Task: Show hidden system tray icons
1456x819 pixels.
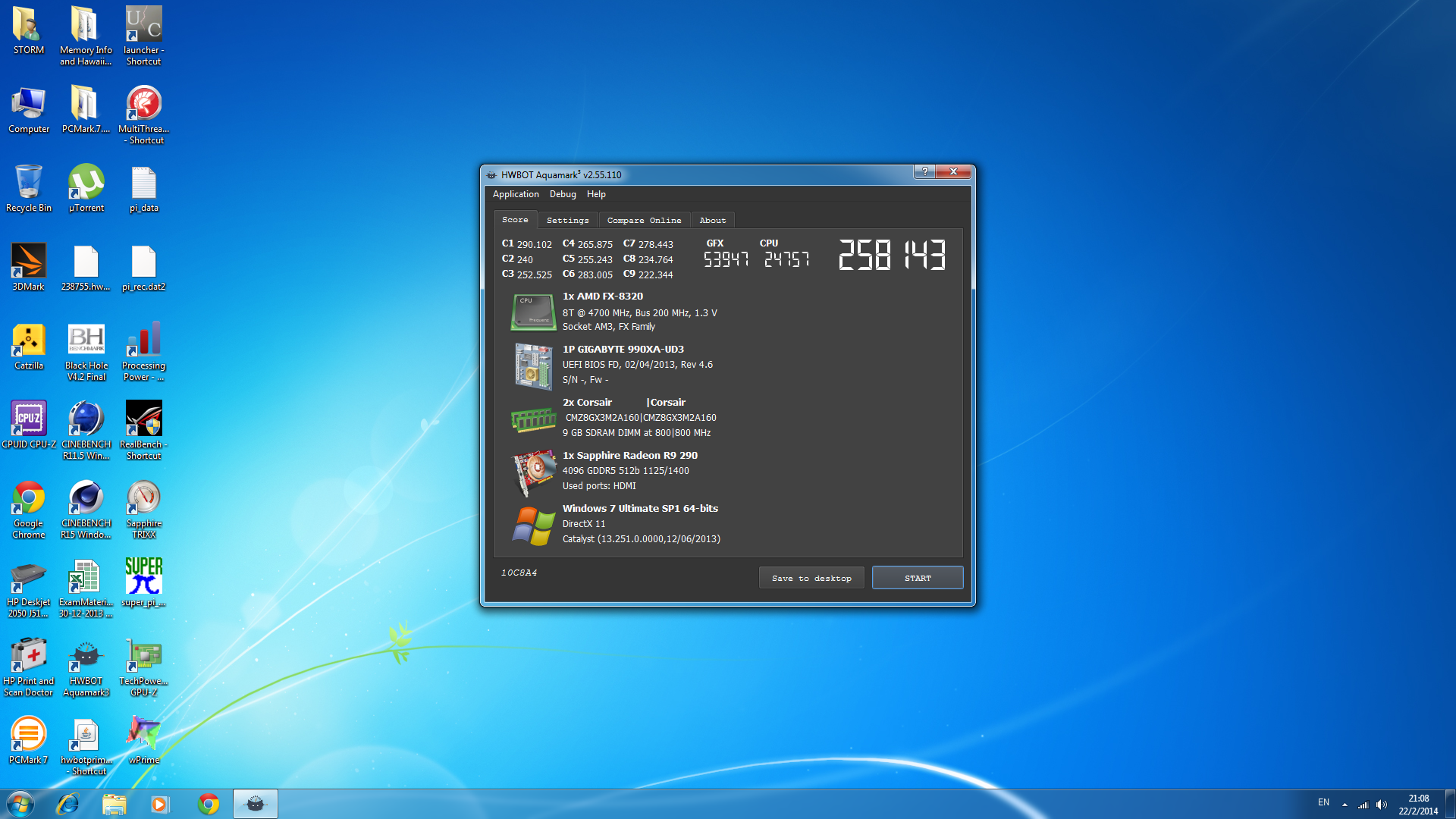Action: tap(1345, 805)
